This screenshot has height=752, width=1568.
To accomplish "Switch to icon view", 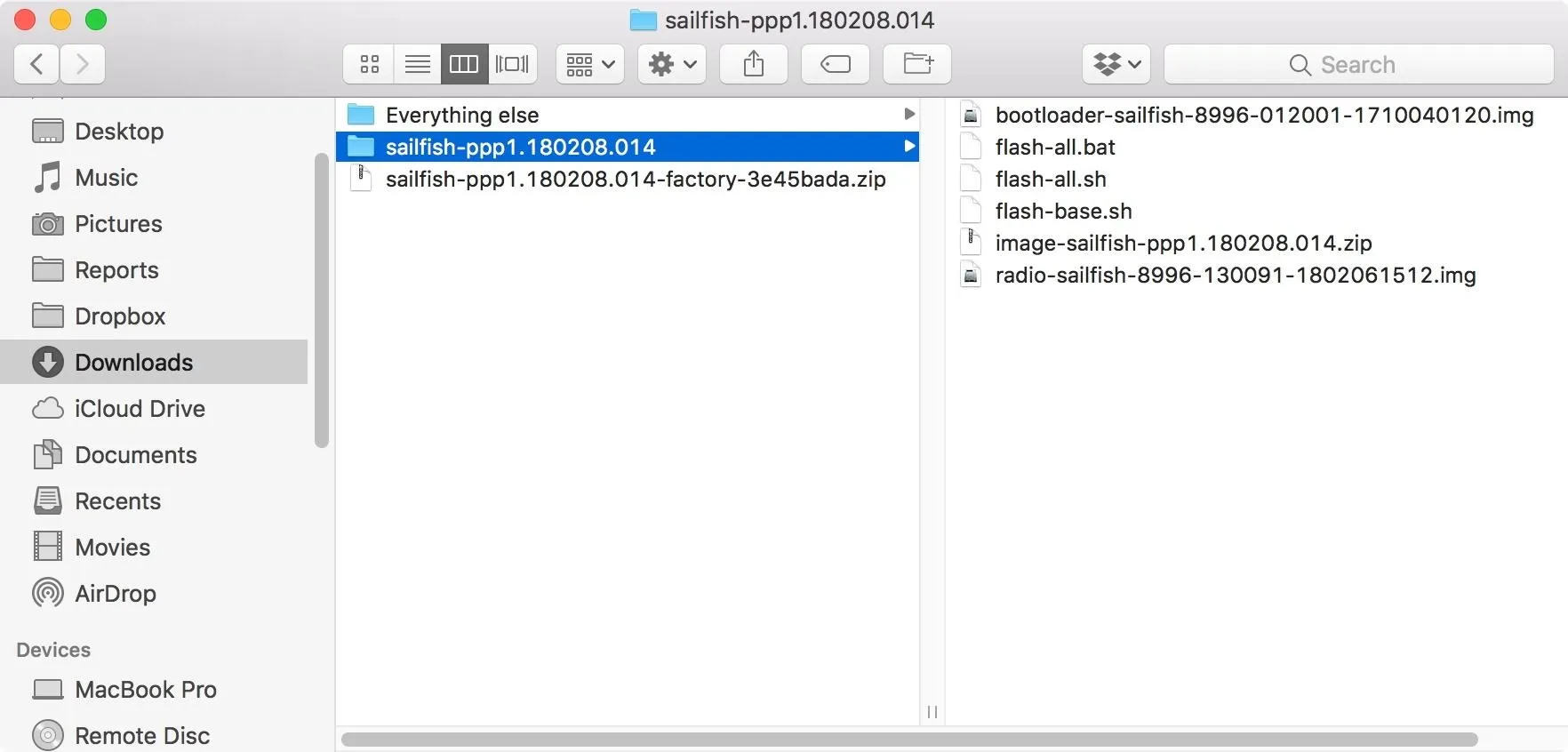I will (x=369, y=64).
